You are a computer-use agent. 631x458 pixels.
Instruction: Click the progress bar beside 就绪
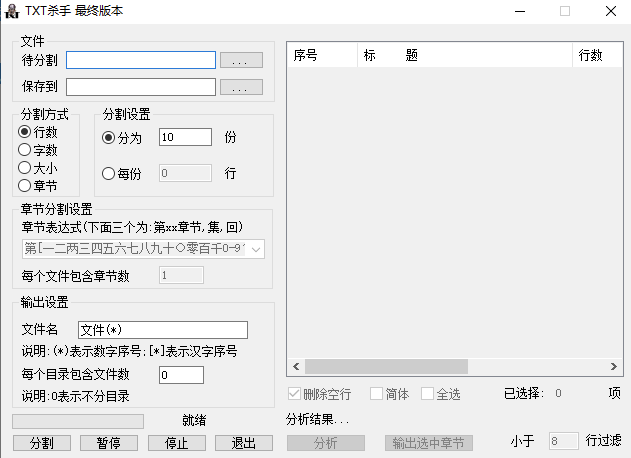[78, 421]
